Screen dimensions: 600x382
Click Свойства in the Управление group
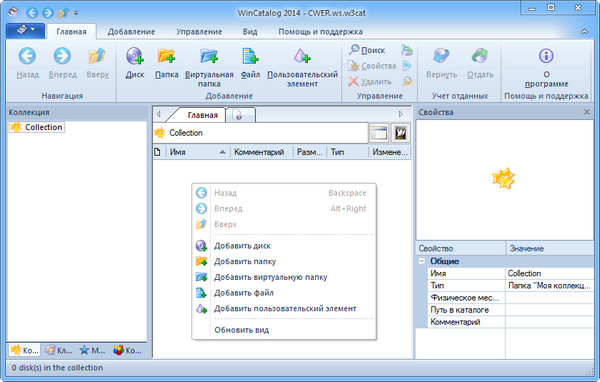372,66
